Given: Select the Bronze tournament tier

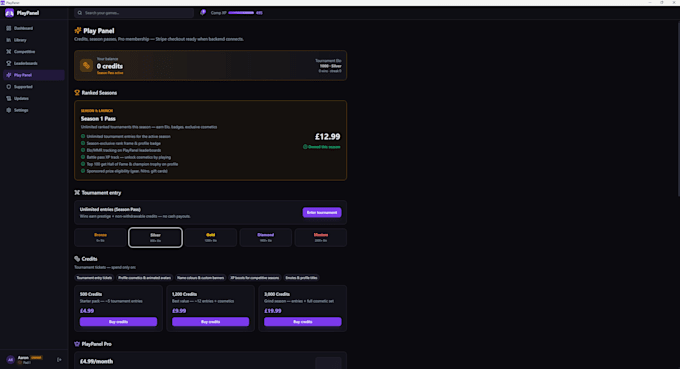Looking at the screenshot, I should click(x=100, y=237).
